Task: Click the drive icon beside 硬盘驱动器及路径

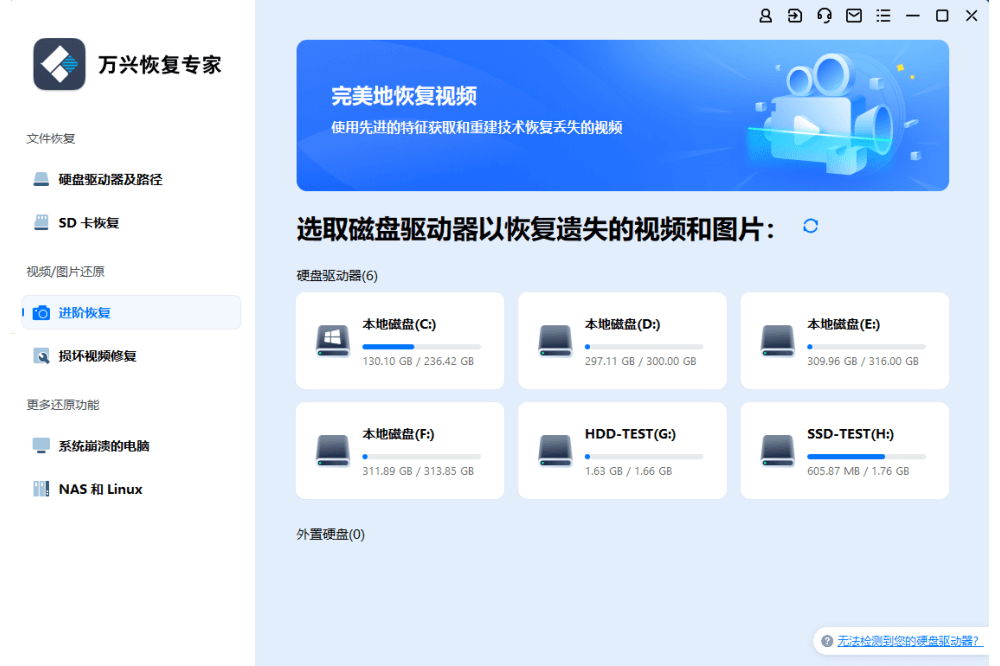Action: [41, 179]
